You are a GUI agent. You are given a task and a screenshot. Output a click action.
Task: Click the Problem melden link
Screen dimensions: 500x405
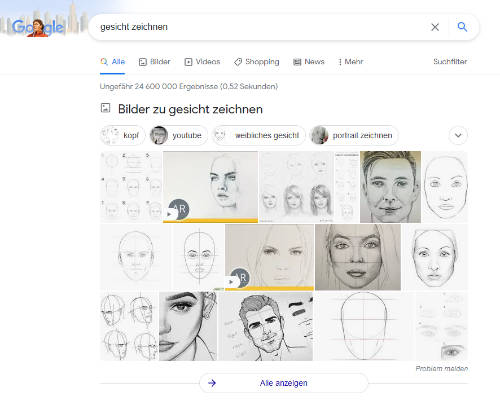pos(442,368)
